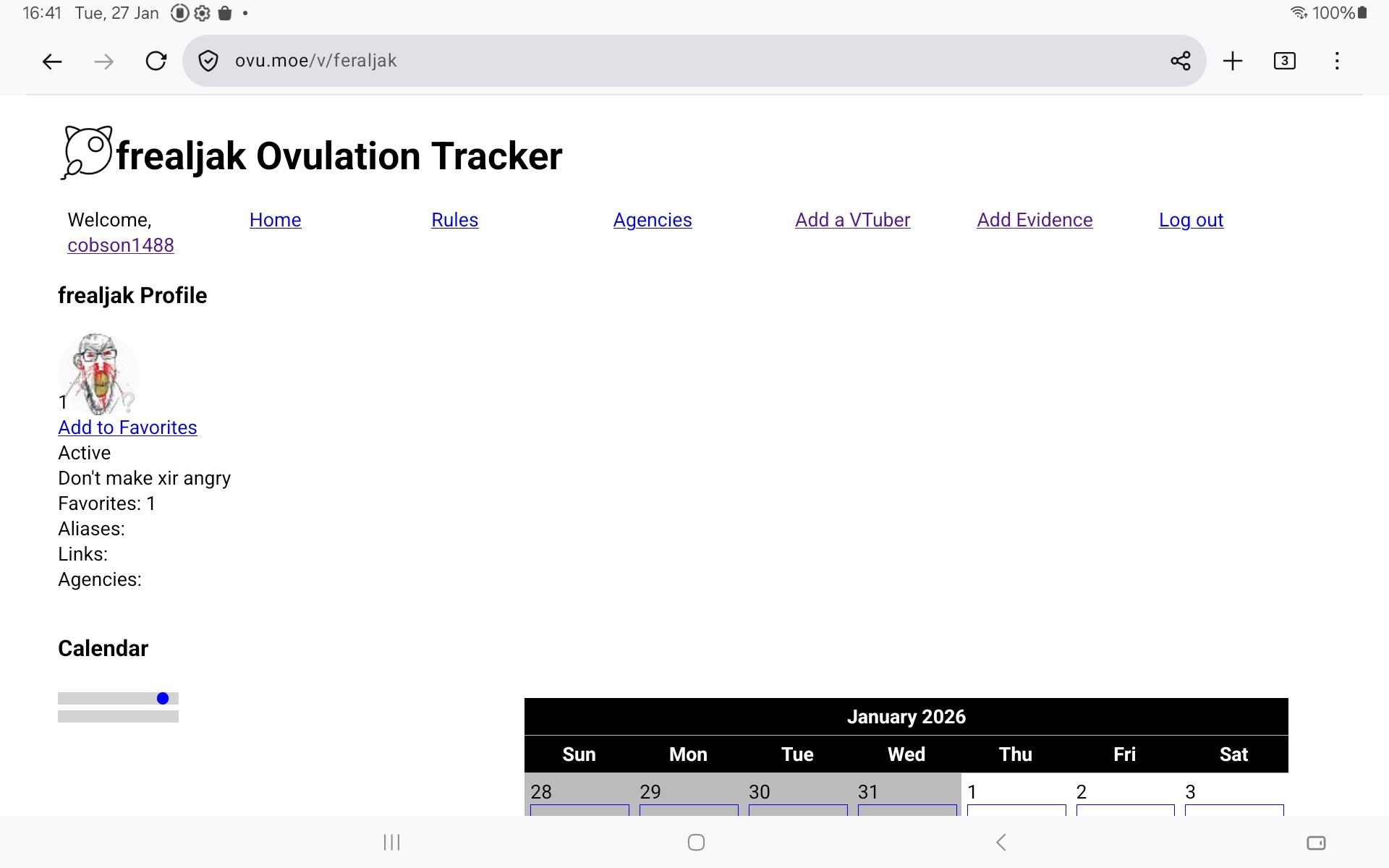Image resolution: width=1389 pixels, height=868 pixels.
Task: Add frealjak to Favorites
Action: [127, 427]
